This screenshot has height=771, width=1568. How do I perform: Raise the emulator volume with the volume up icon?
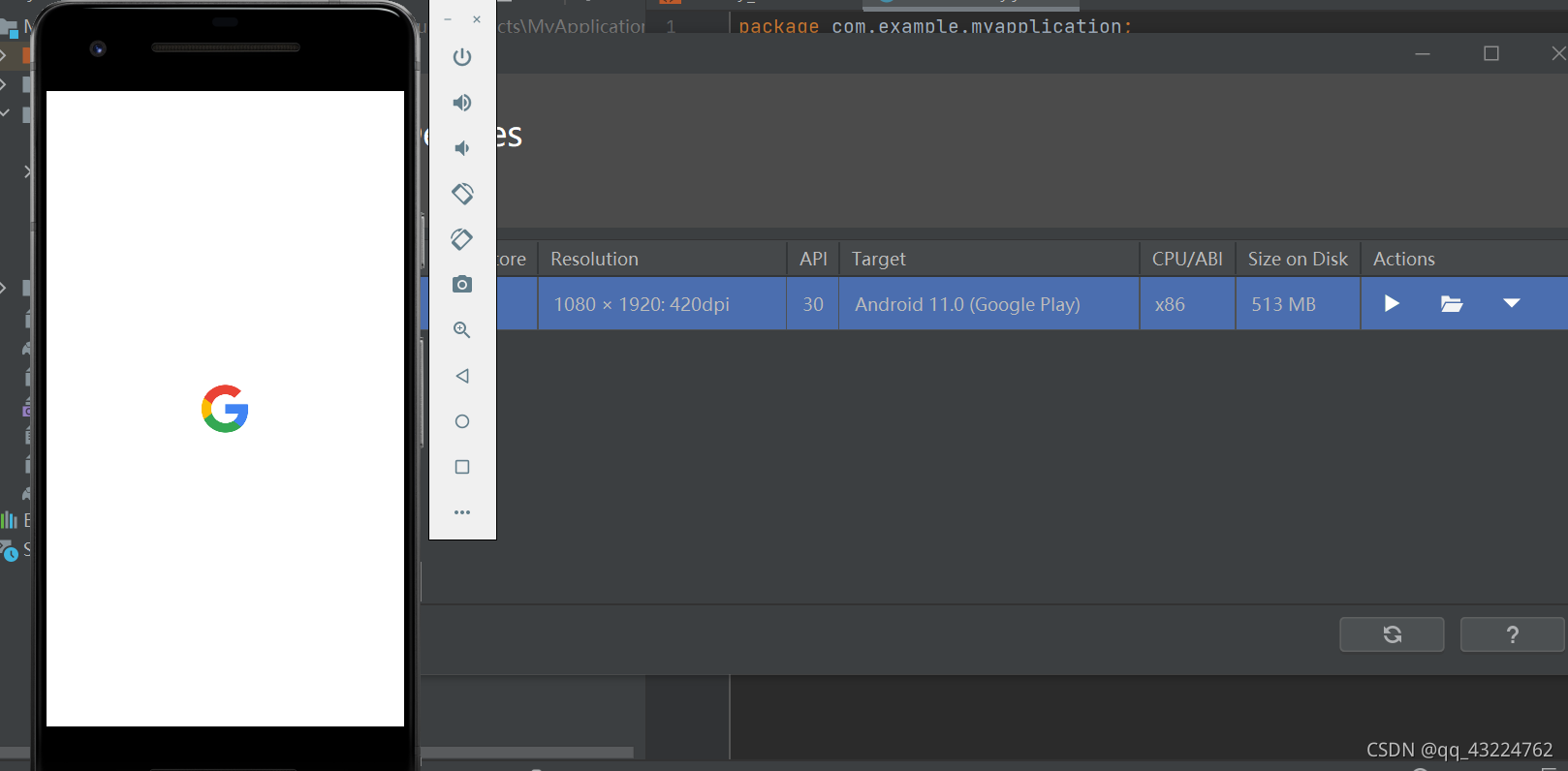(x=462, y=103)
